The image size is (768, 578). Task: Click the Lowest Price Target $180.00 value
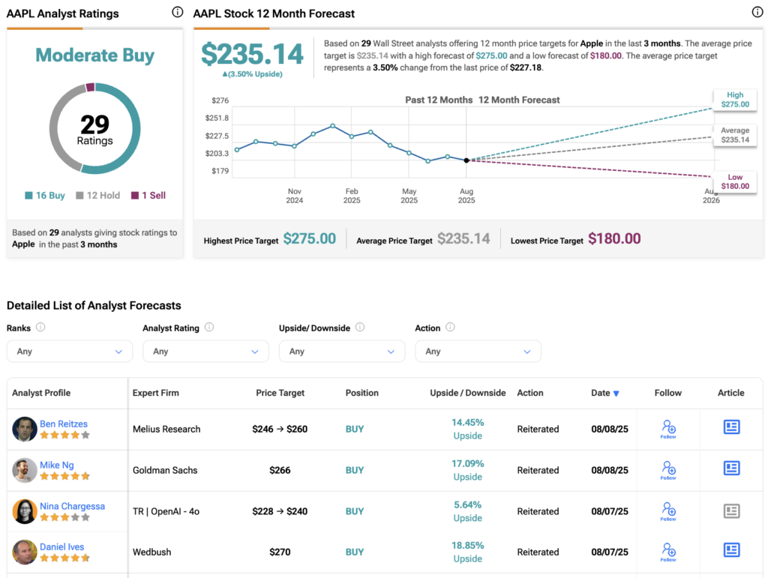(x=614, y=239)
